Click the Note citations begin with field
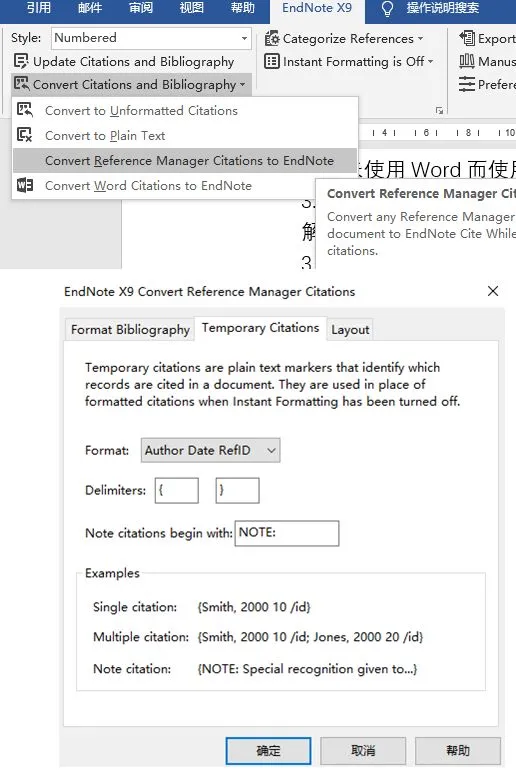Screen dimensions: 516x773 pyautogui.click(x=287, y=533)
